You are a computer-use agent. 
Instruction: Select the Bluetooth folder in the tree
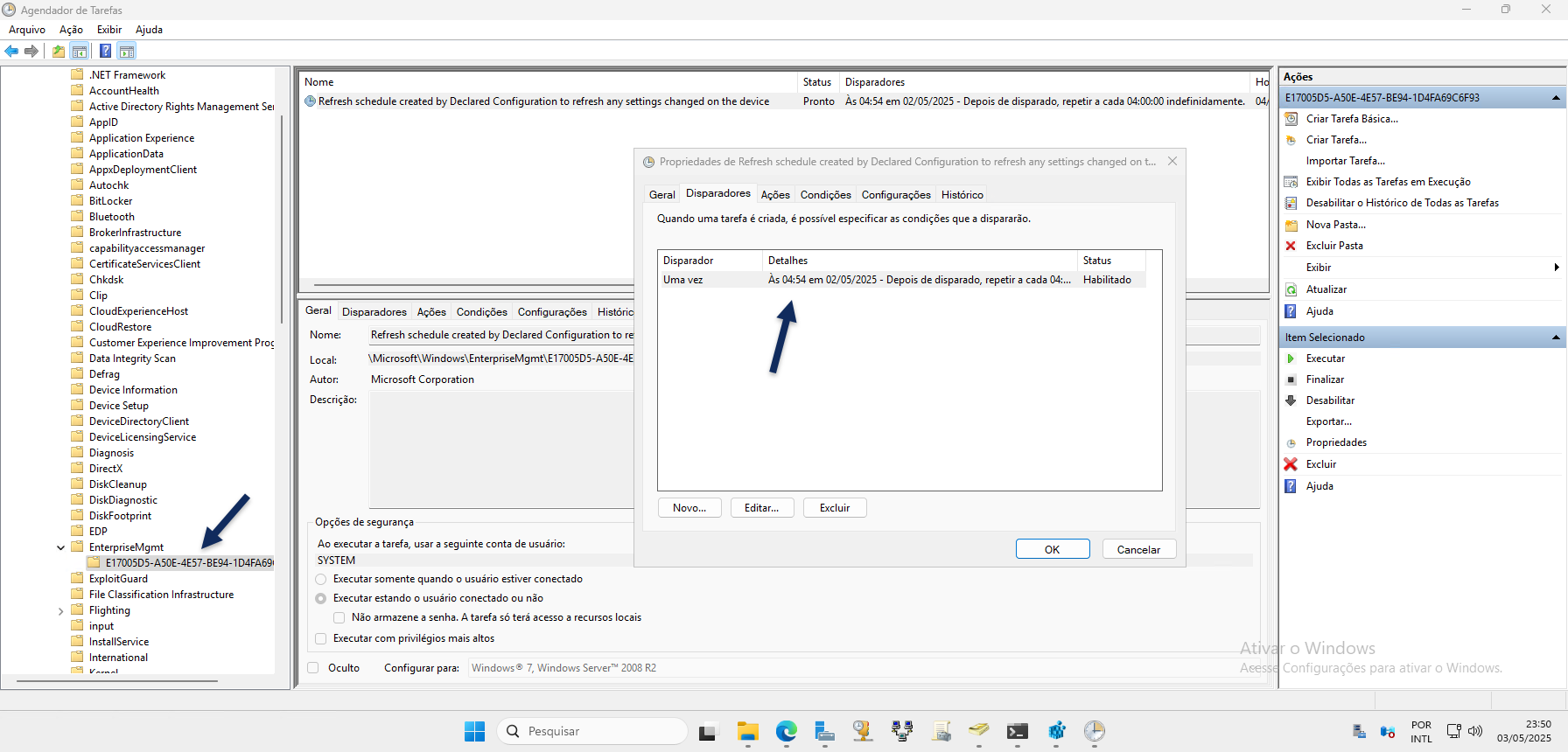(x=112, y=217)
